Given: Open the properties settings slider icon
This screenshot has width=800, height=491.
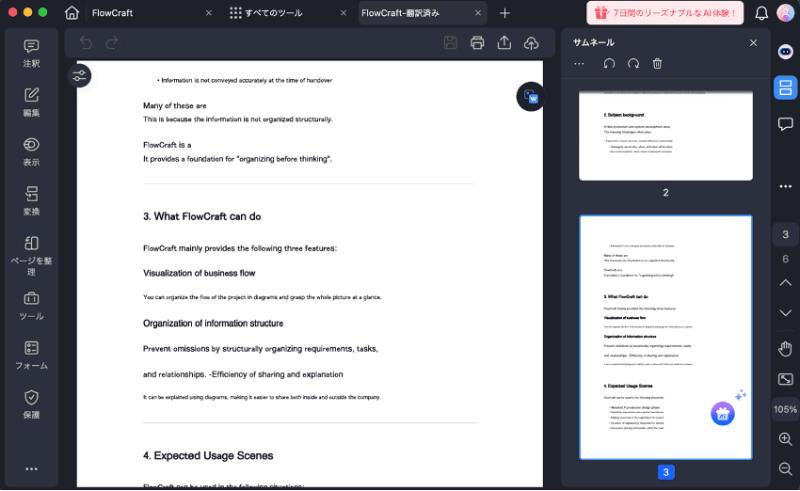Looking at the screenshot, I should (x=80, y=76).
